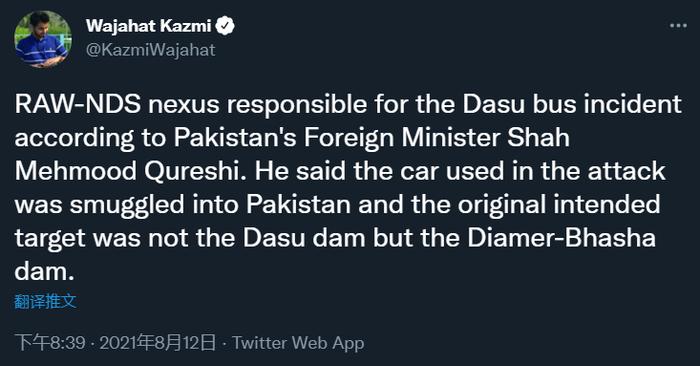Click "smuggled into Pakistan" in the tweet

pos(210,205)
